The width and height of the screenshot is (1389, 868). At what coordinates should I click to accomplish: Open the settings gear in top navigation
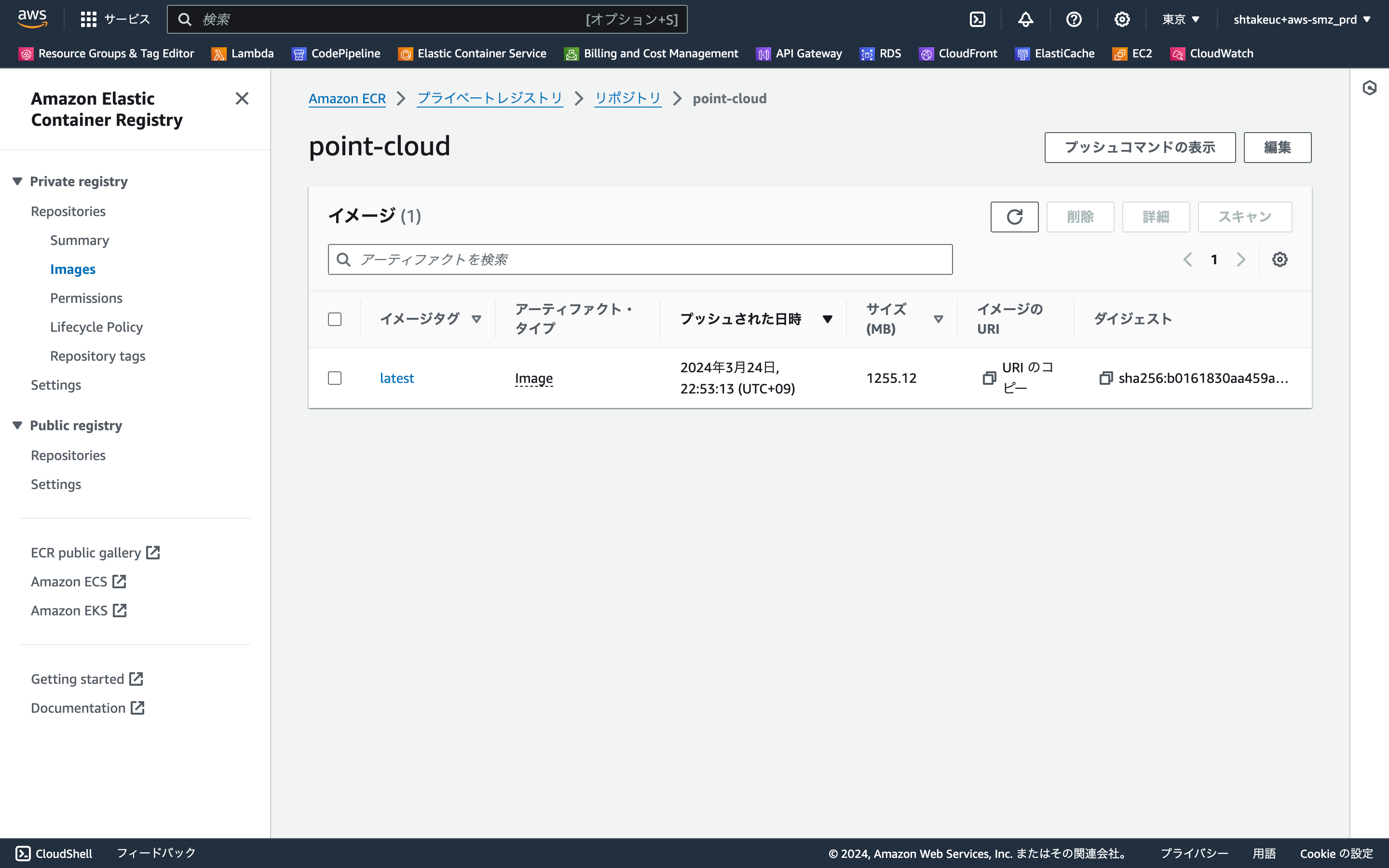(x=1122, y=19)
